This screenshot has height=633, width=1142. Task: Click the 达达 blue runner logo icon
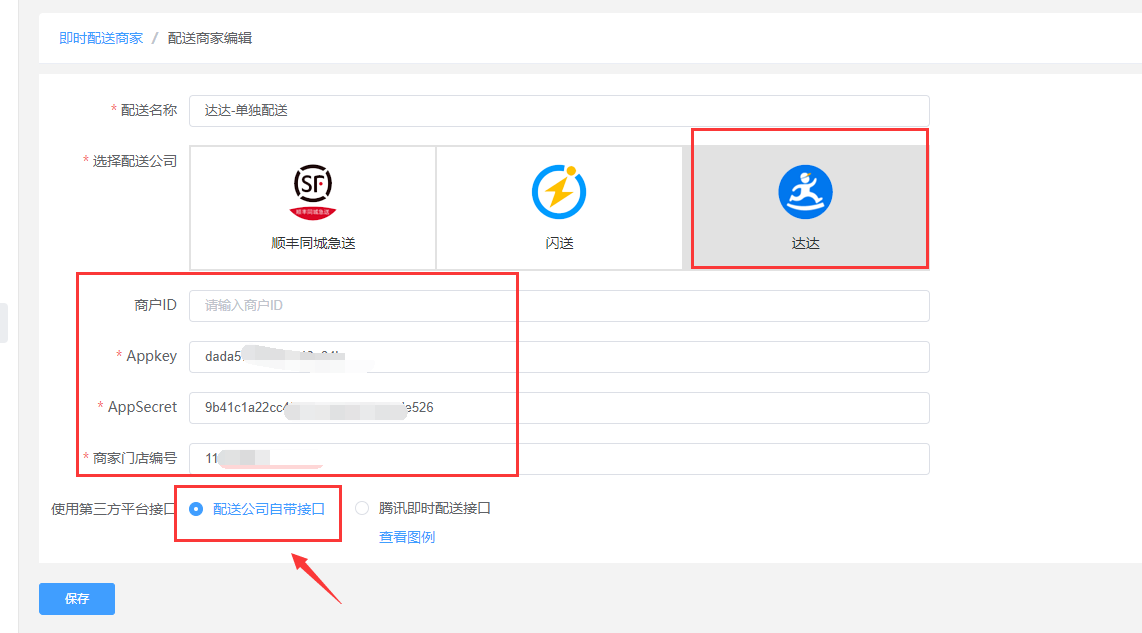(x=805, y=192)
